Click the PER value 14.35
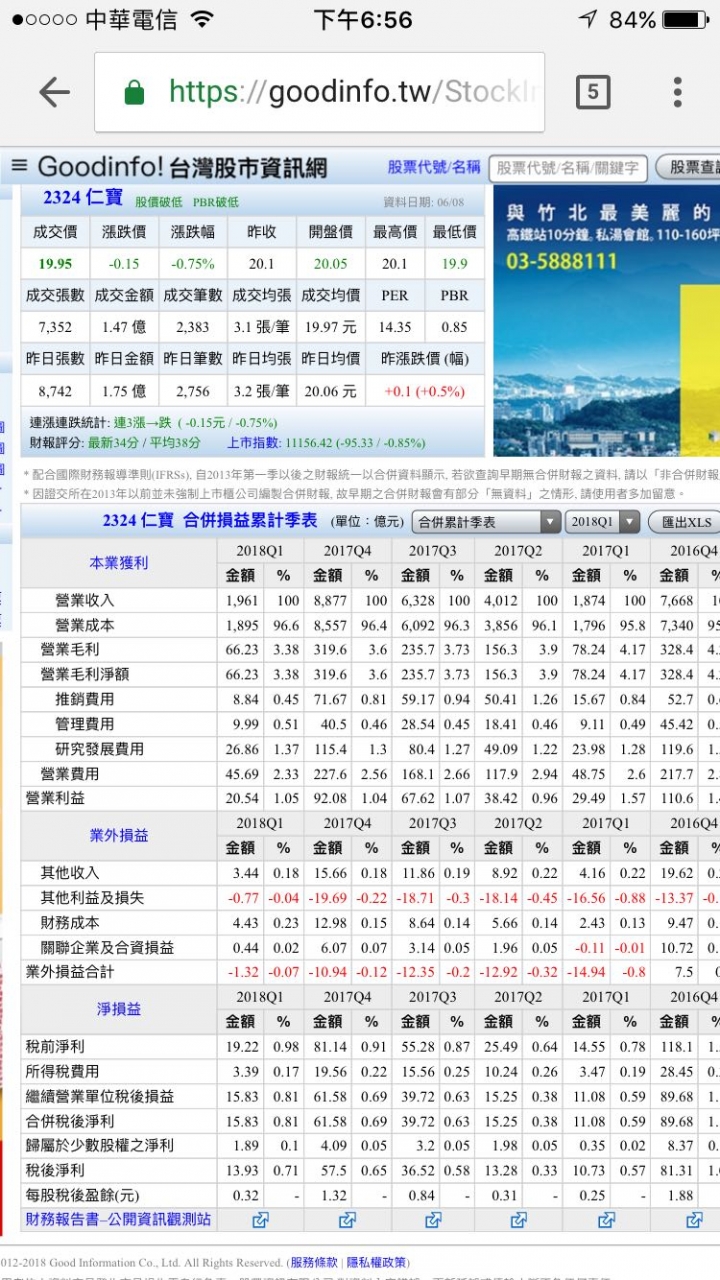The image size is (720, 1280). pos(394,327)
